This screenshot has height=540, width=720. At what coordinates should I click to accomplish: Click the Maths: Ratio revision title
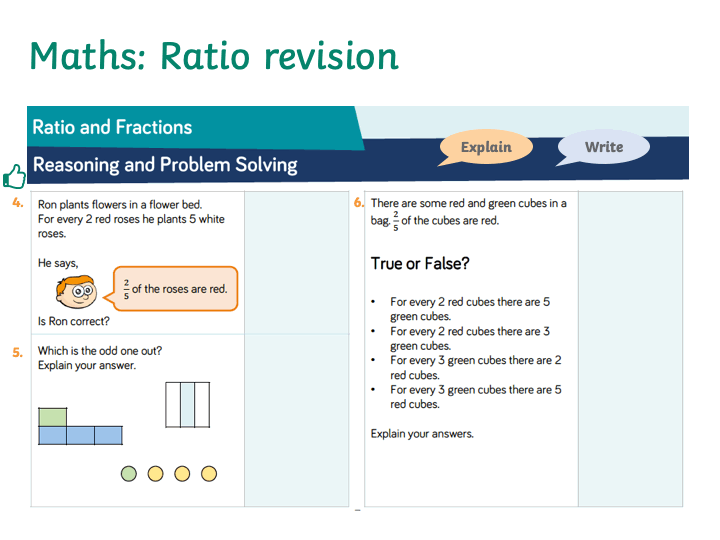[x=214, y=56]
